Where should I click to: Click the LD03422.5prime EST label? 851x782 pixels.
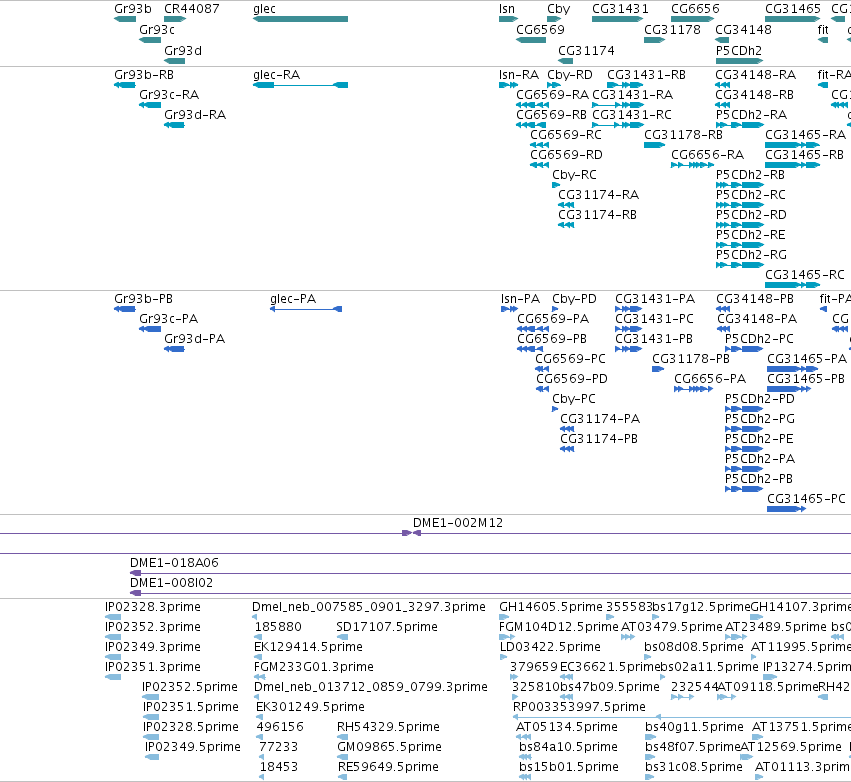click(x=550, y=647)
